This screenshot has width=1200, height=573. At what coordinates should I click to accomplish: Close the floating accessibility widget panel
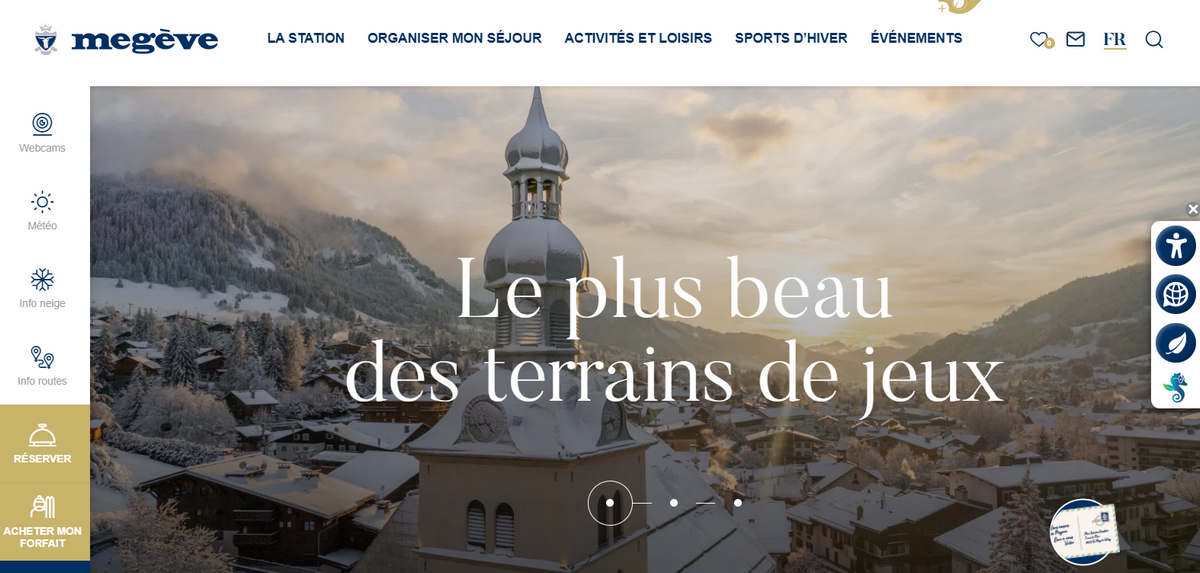pyautogui.click(x=1193, y=209)
